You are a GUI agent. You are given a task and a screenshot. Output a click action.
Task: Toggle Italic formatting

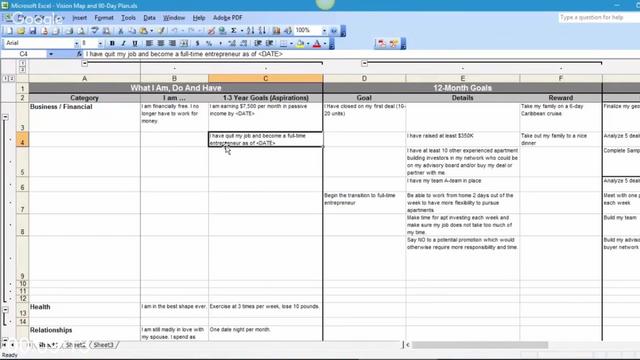tap(123, 43)
